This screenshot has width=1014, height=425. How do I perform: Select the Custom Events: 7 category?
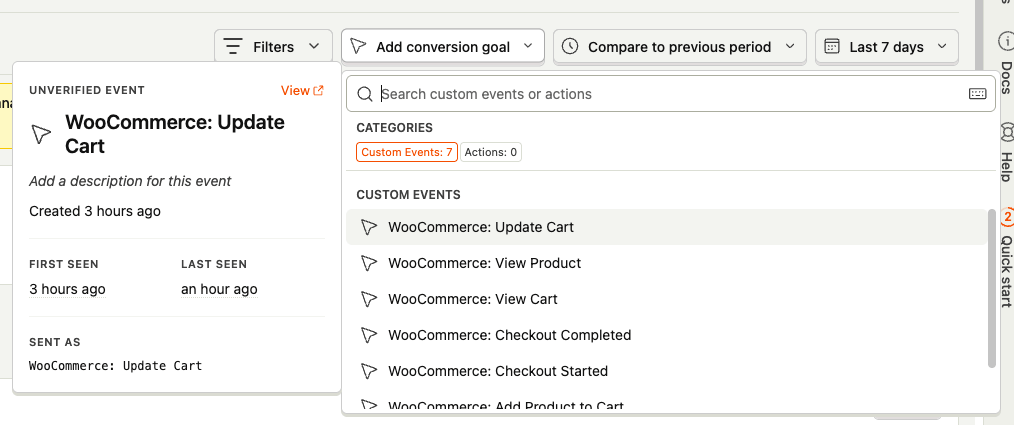[407, 153]
